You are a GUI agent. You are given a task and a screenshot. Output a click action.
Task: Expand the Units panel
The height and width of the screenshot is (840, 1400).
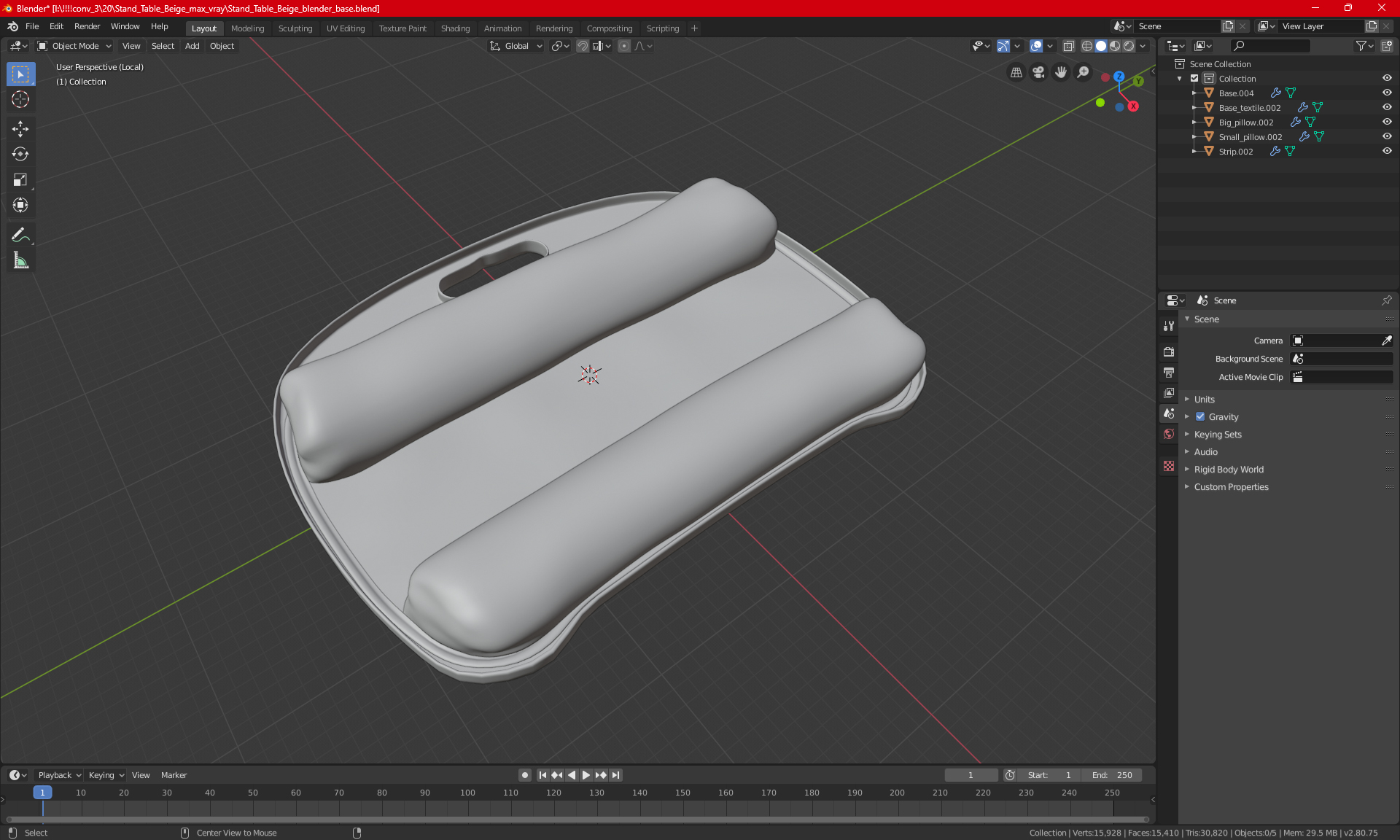click(x=1204, y=400)
